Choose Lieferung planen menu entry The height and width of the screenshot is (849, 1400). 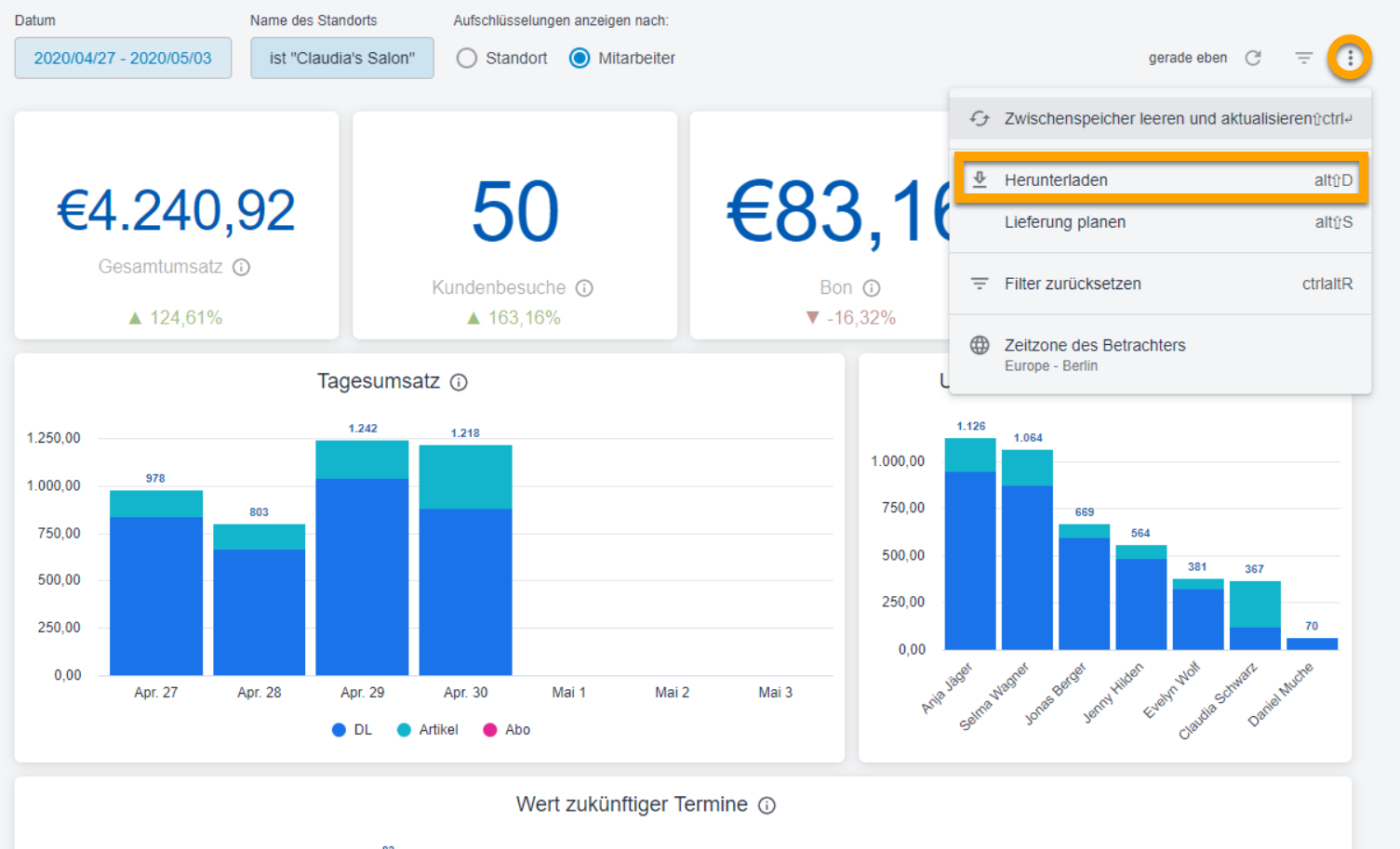click(x=1160, y=222)
